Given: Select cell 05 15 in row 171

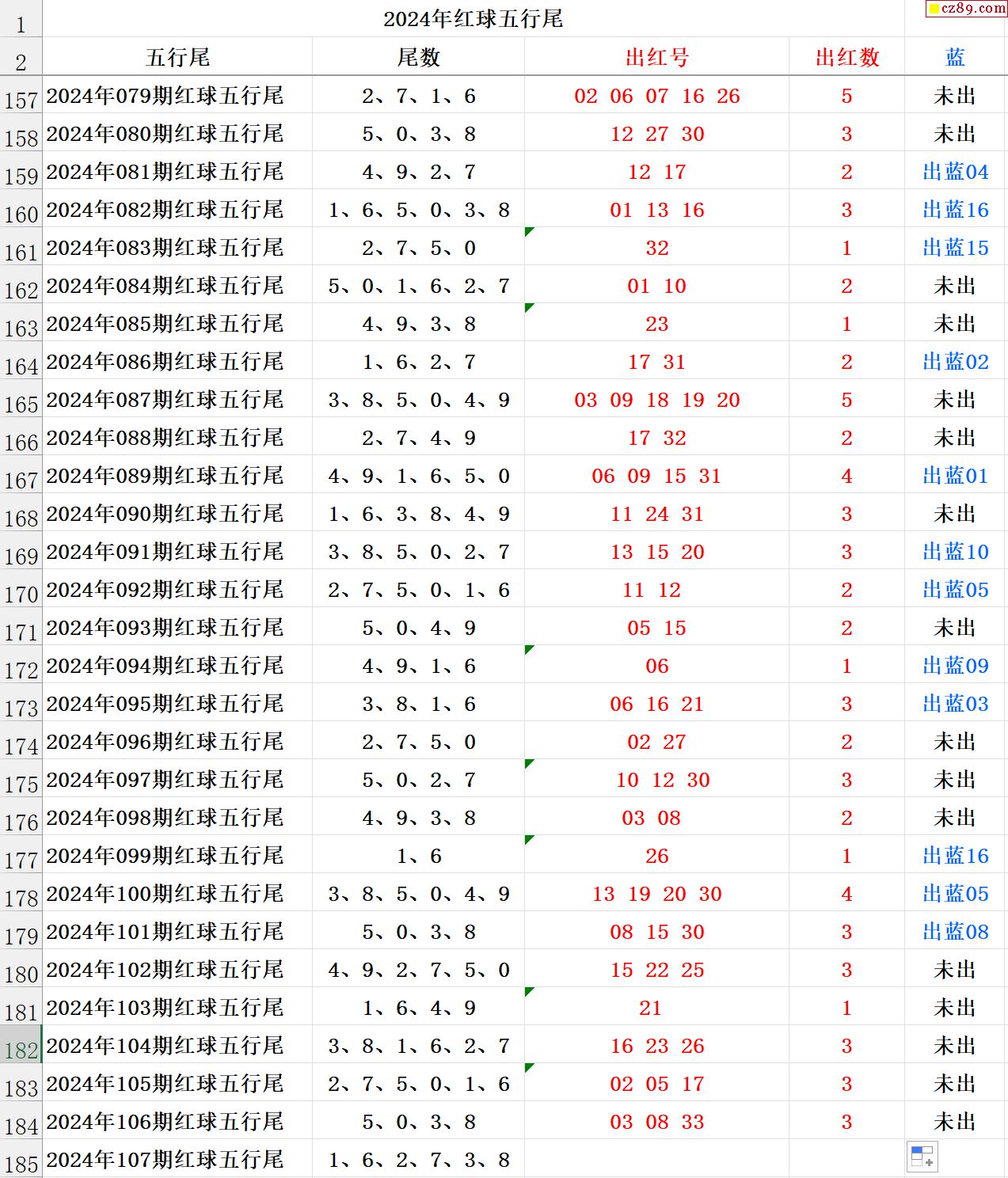Looking at the screenshot, I should pyautogui.click(x=656, y=628).
